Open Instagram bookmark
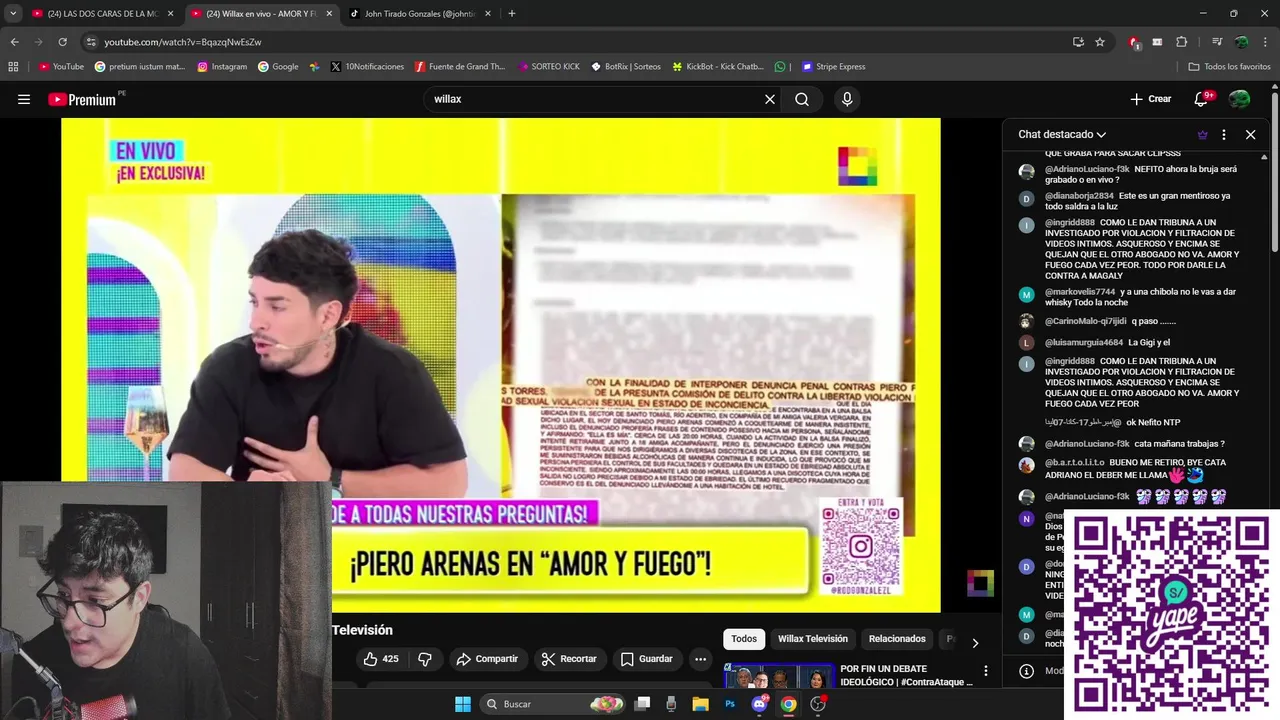The image size is (1280, 720). (222, 67)
